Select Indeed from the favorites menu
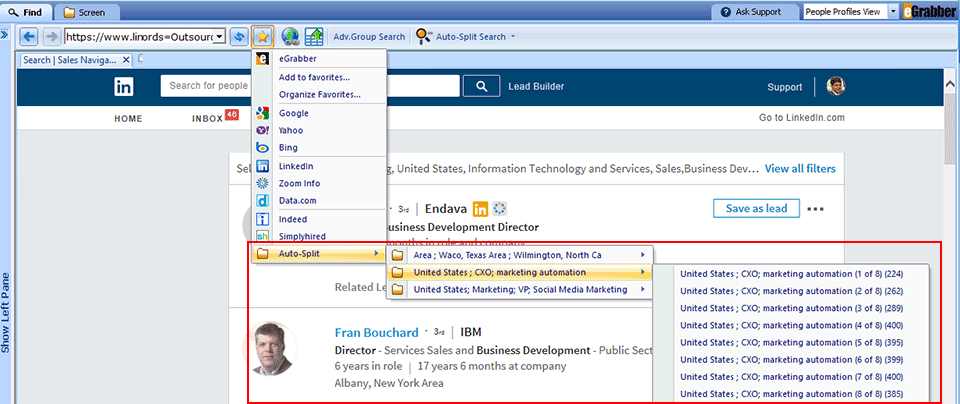960x404 pixels. [x=319, y=219]
